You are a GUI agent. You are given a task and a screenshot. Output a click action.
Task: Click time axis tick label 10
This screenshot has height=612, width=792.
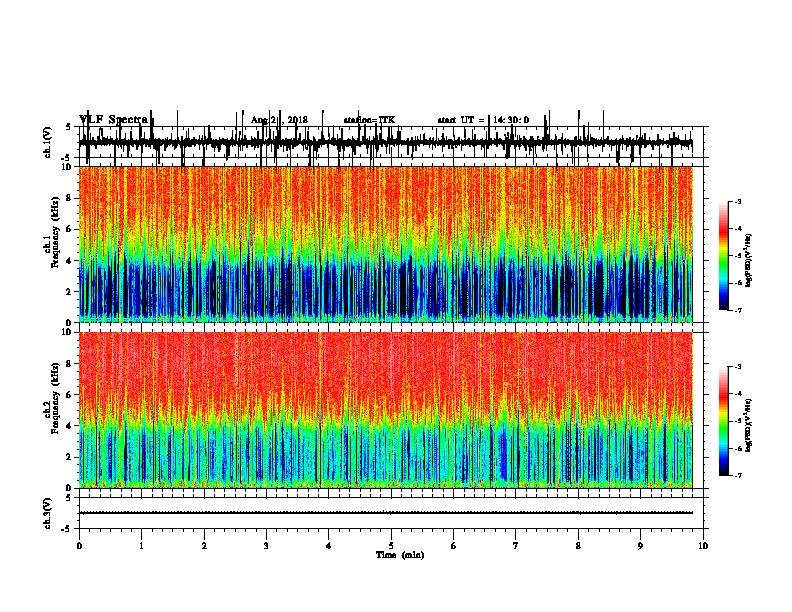tap(703, 546)
